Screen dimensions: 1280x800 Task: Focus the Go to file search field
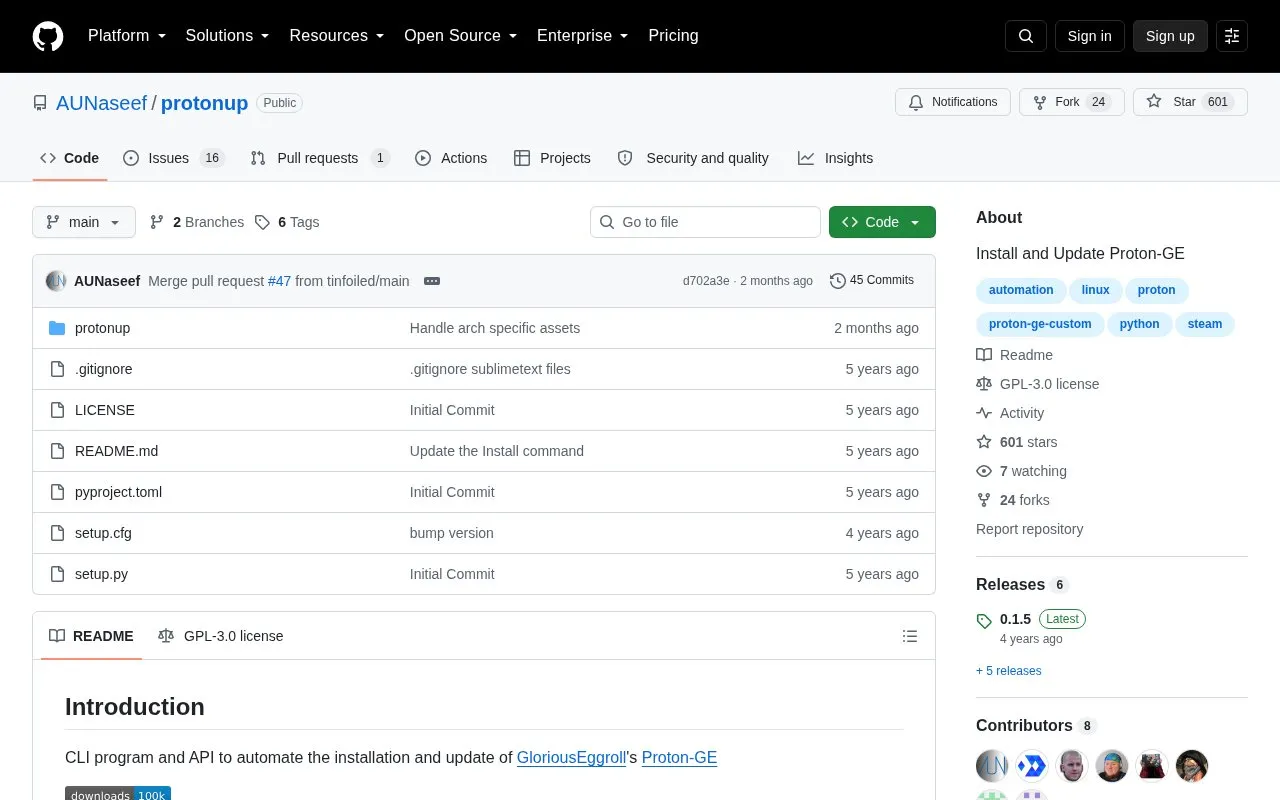tap(705, 222)
